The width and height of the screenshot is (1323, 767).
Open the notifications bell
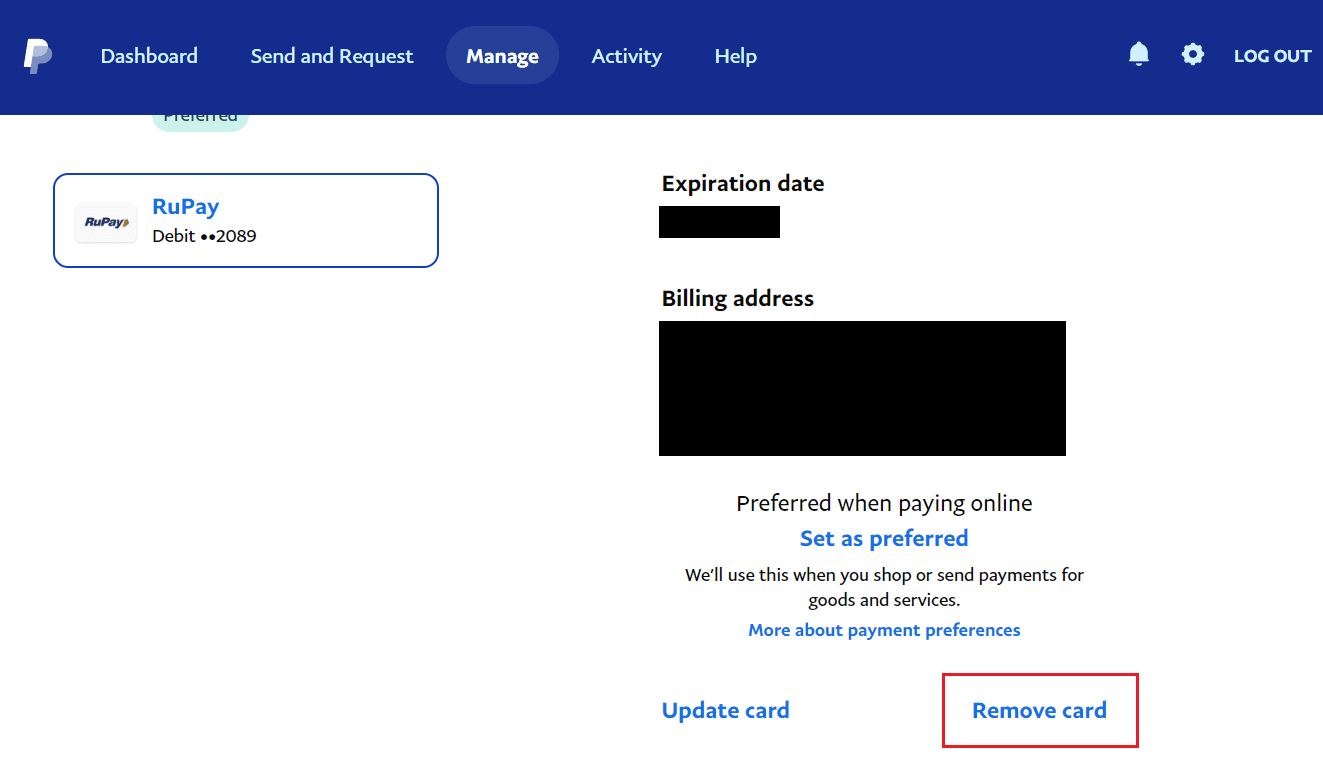(x=1139, y=54)
